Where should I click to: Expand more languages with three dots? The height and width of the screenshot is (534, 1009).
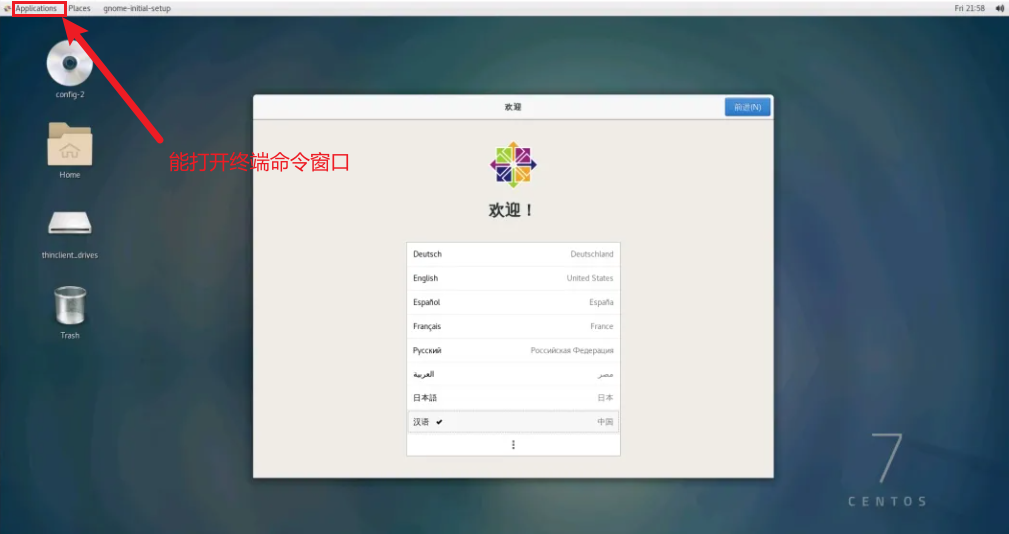[x=513, y=445]
